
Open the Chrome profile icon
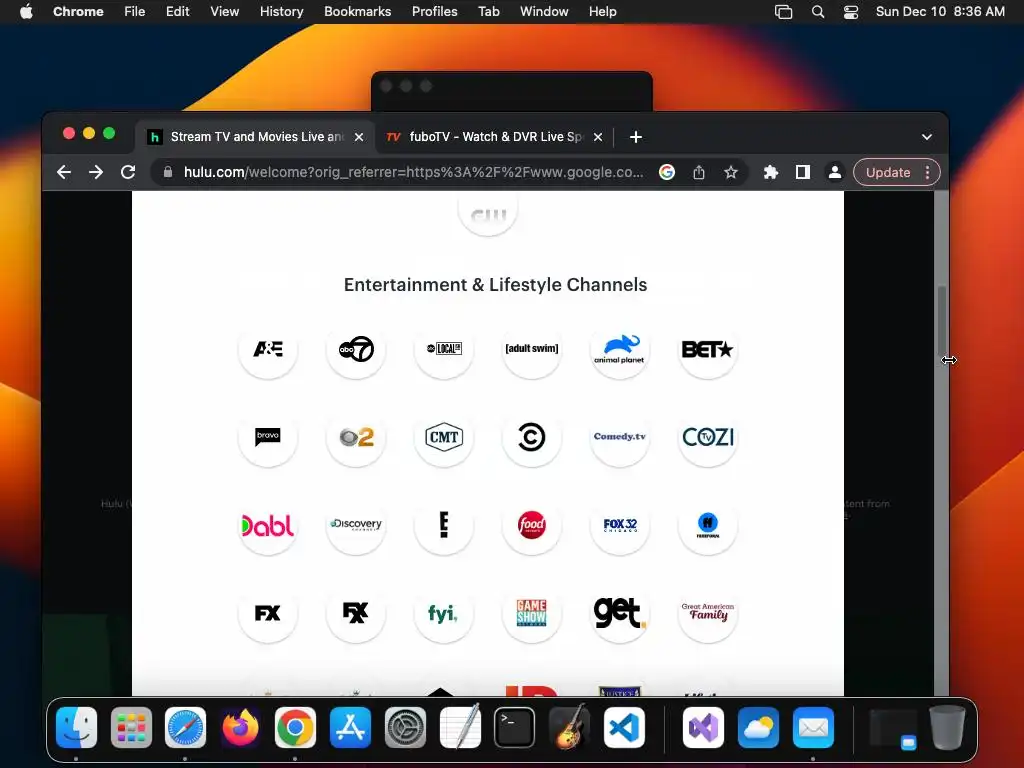click(x=835, y=172)
